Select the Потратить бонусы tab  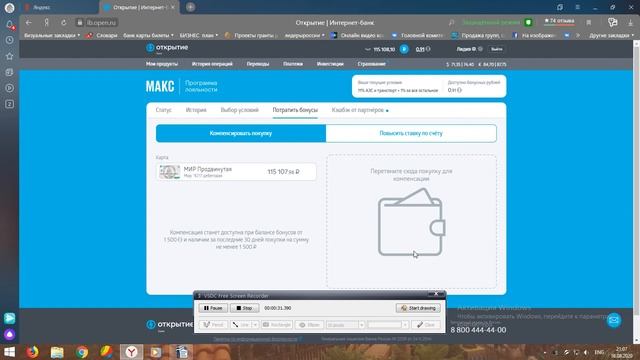click(295, 110)
